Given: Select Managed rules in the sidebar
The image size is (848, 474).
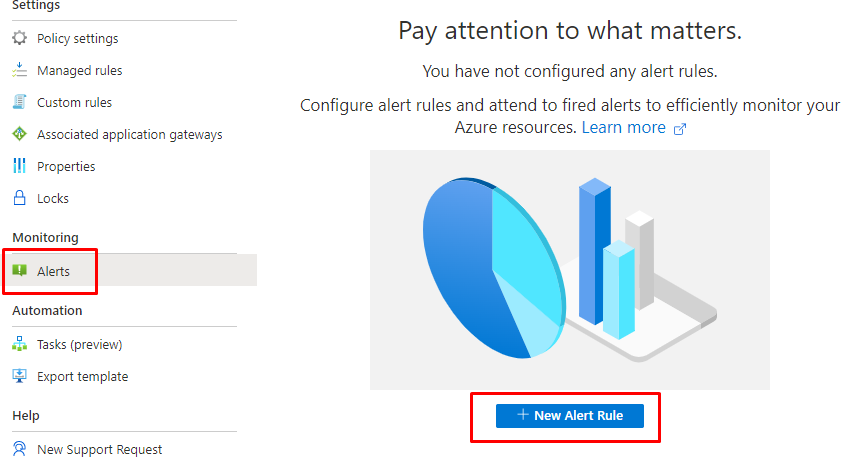Looking at the screenshot, I should [79, 71].
